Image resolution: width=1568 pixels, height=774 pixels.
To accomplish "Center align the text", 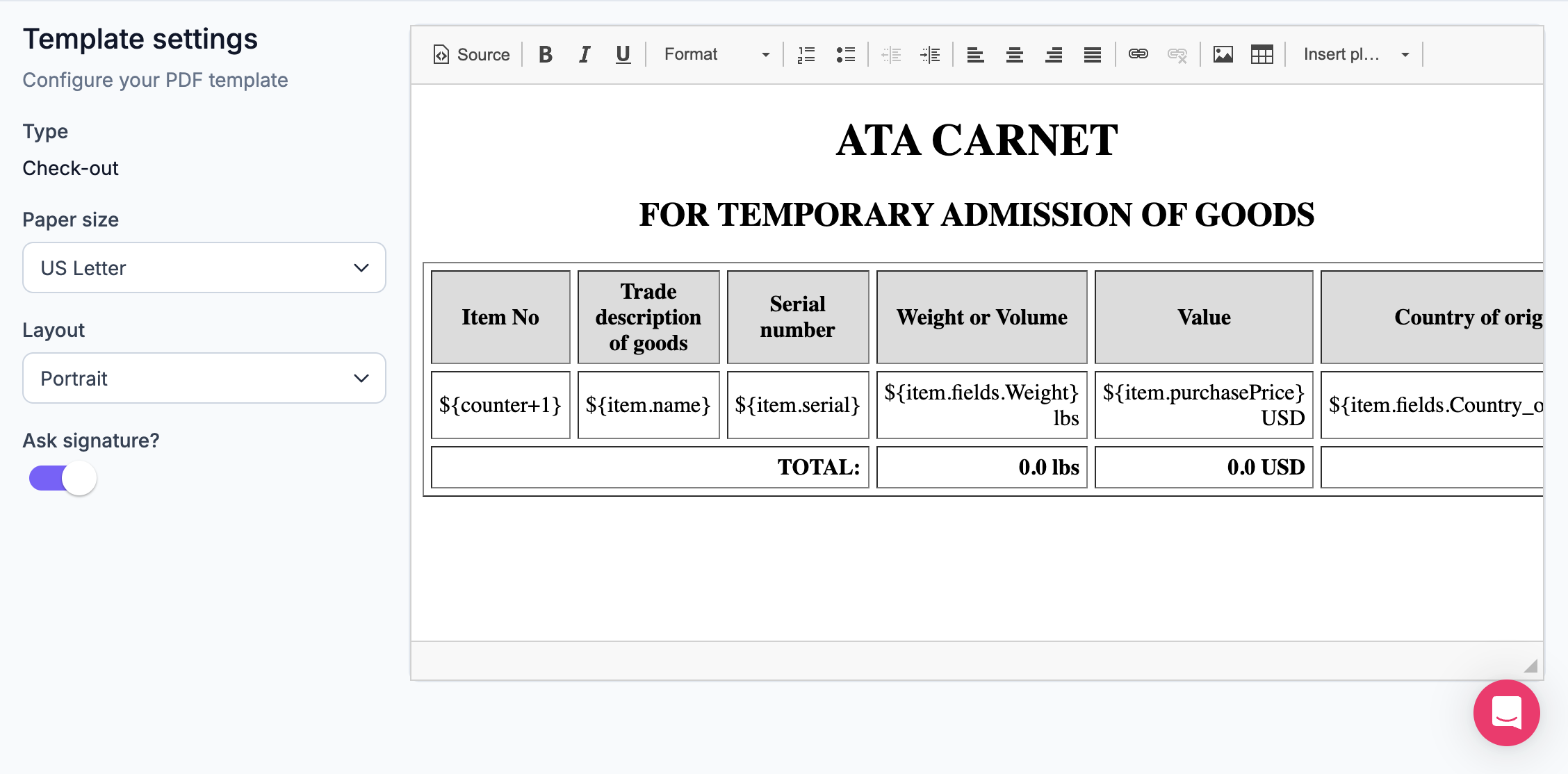I will click(x=1015, y=54).
